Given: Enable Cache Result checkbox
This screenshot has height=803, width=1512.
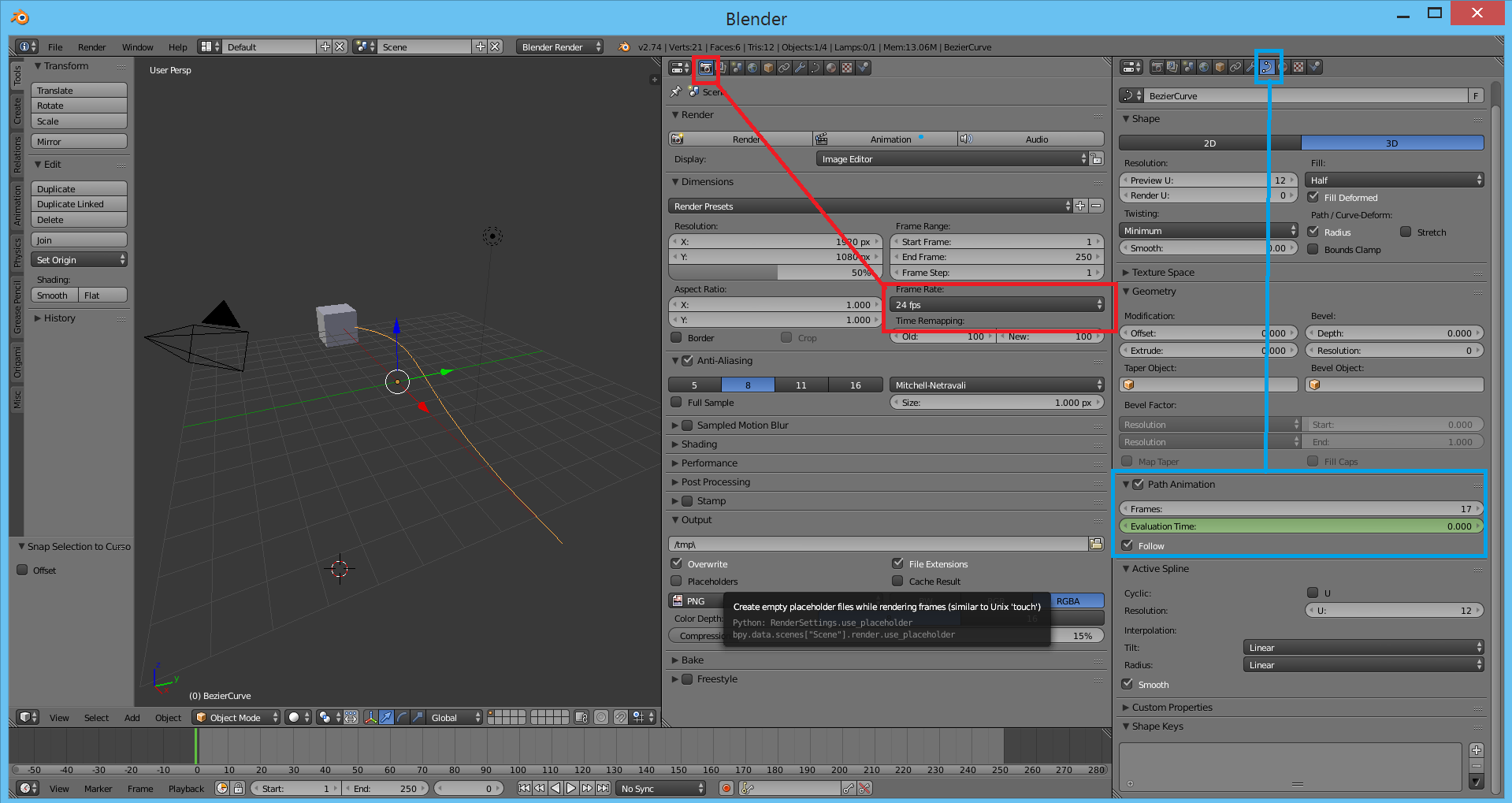Looking at the screenshot, I should coord(897,581).
